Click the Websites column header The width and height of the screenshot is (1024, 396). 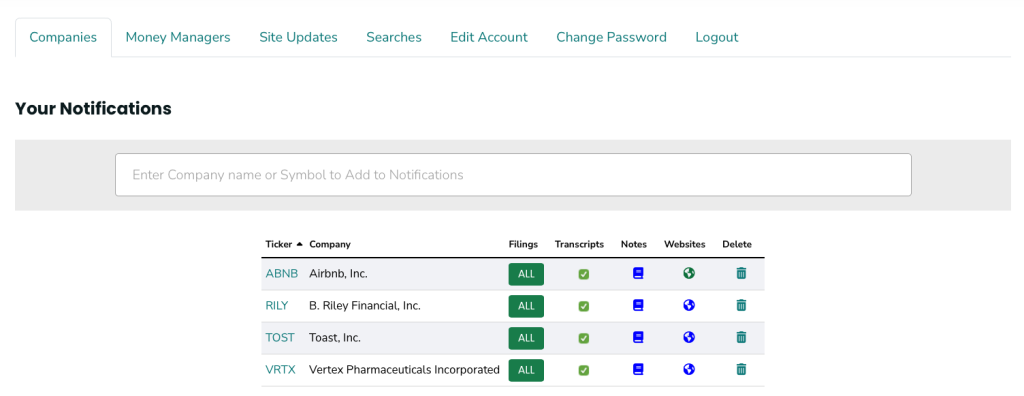click(x=684, y=244)
